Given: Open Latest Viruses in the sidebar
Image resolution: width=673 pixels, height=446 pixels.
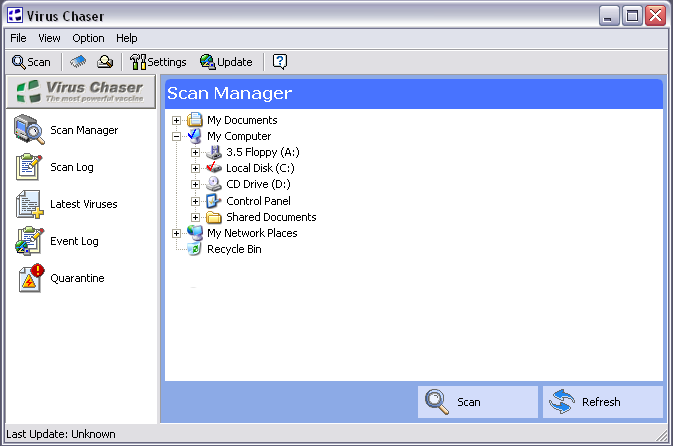Looking at the screenshot, I should (66, 204).
